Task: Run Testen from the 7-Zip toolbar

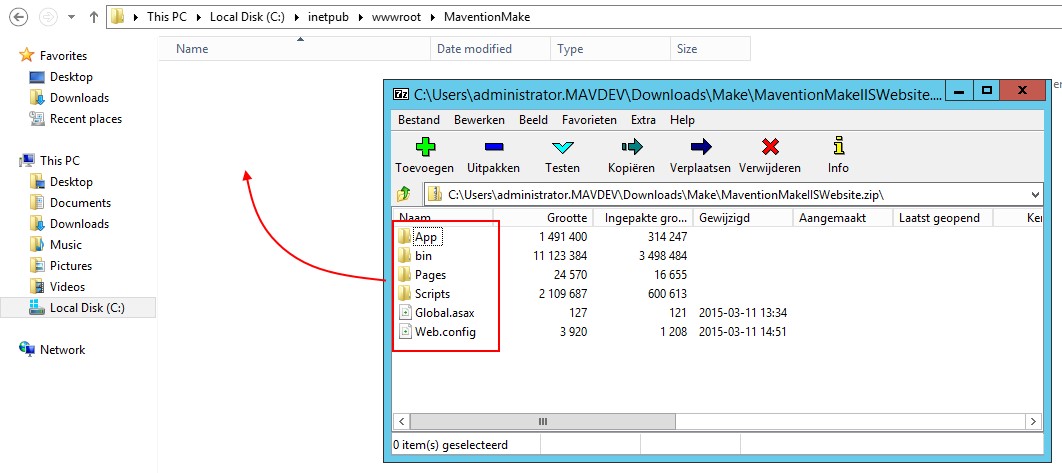Action: (562, 148)
